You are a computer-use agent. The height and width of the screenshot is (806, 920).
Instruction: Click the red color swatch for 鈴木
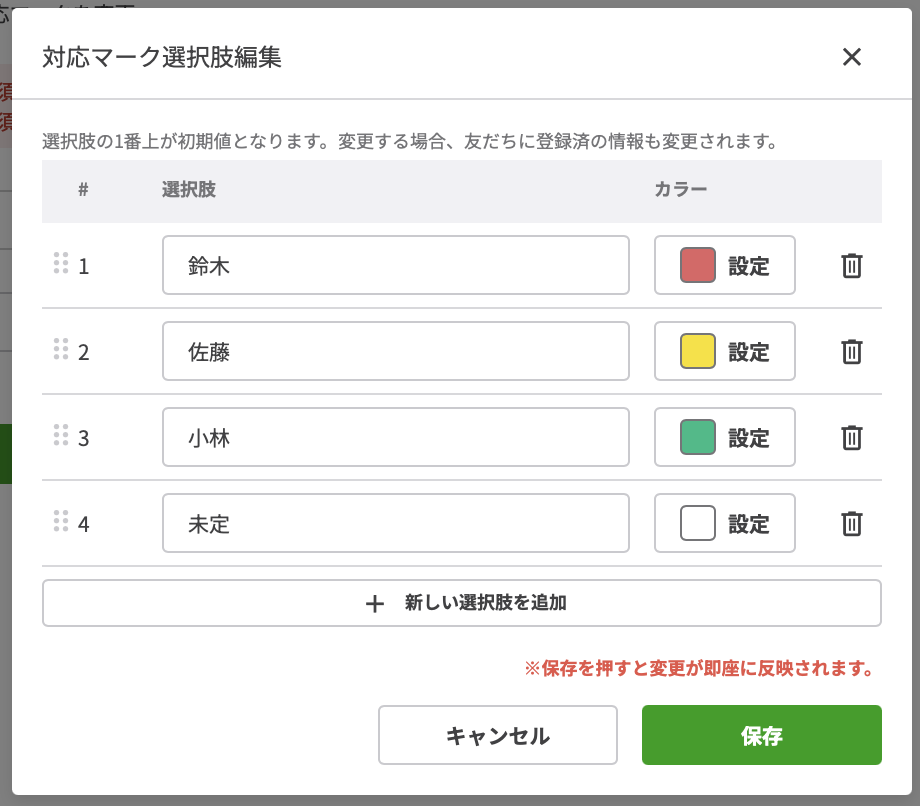(697, 266)
